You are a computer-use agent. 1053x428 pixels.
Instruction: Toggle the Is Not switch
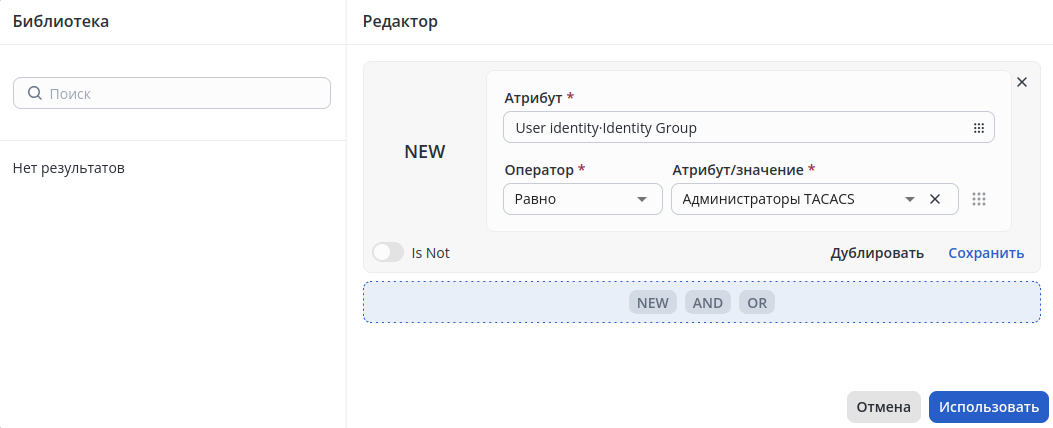(387, 253)
